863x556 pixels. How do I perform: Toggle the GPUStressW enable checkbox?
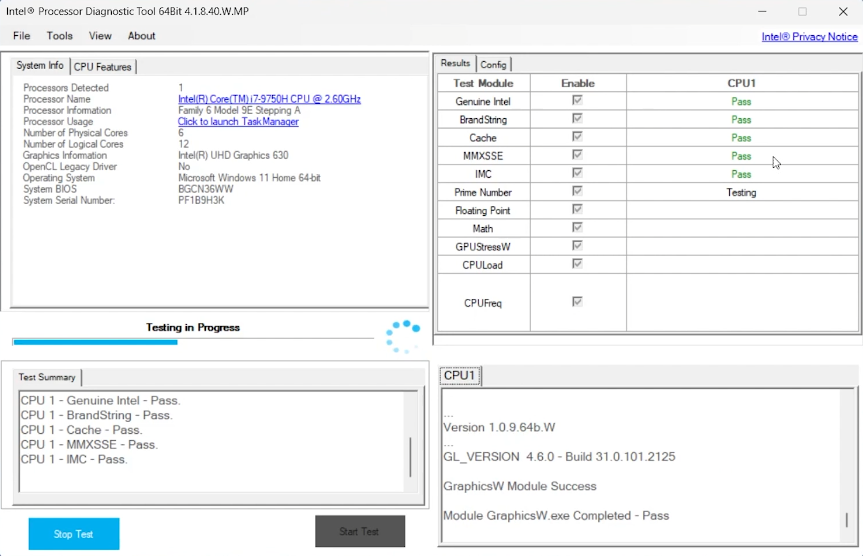(x=578, y=246)
